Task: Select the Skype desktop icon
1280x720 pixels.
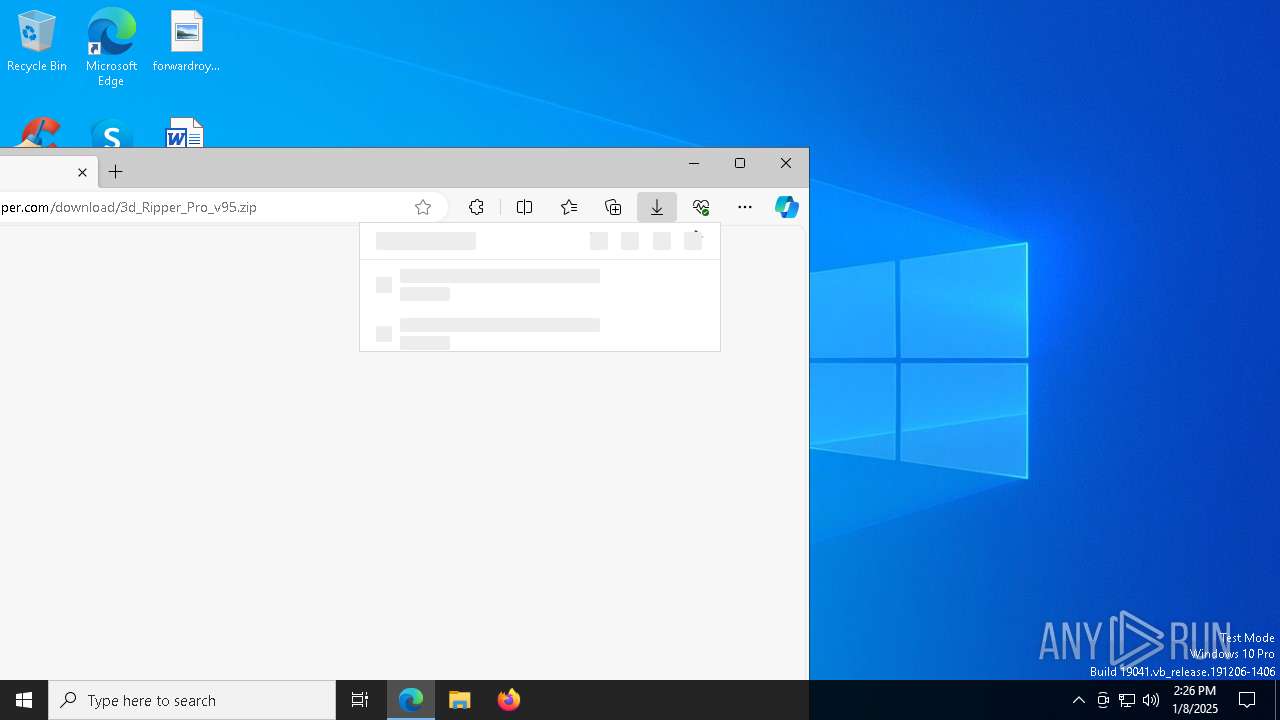Action: point(111,134)
